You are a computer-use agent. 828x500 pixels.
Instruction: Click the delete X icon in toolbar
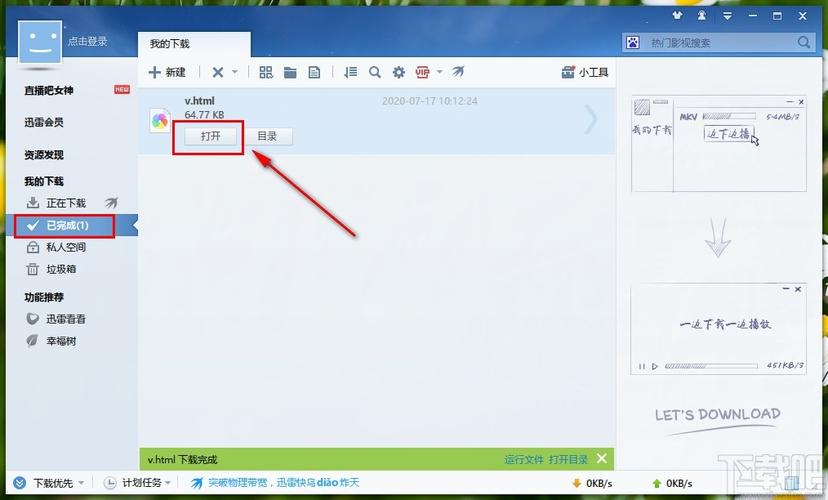[x=218, y=72]
